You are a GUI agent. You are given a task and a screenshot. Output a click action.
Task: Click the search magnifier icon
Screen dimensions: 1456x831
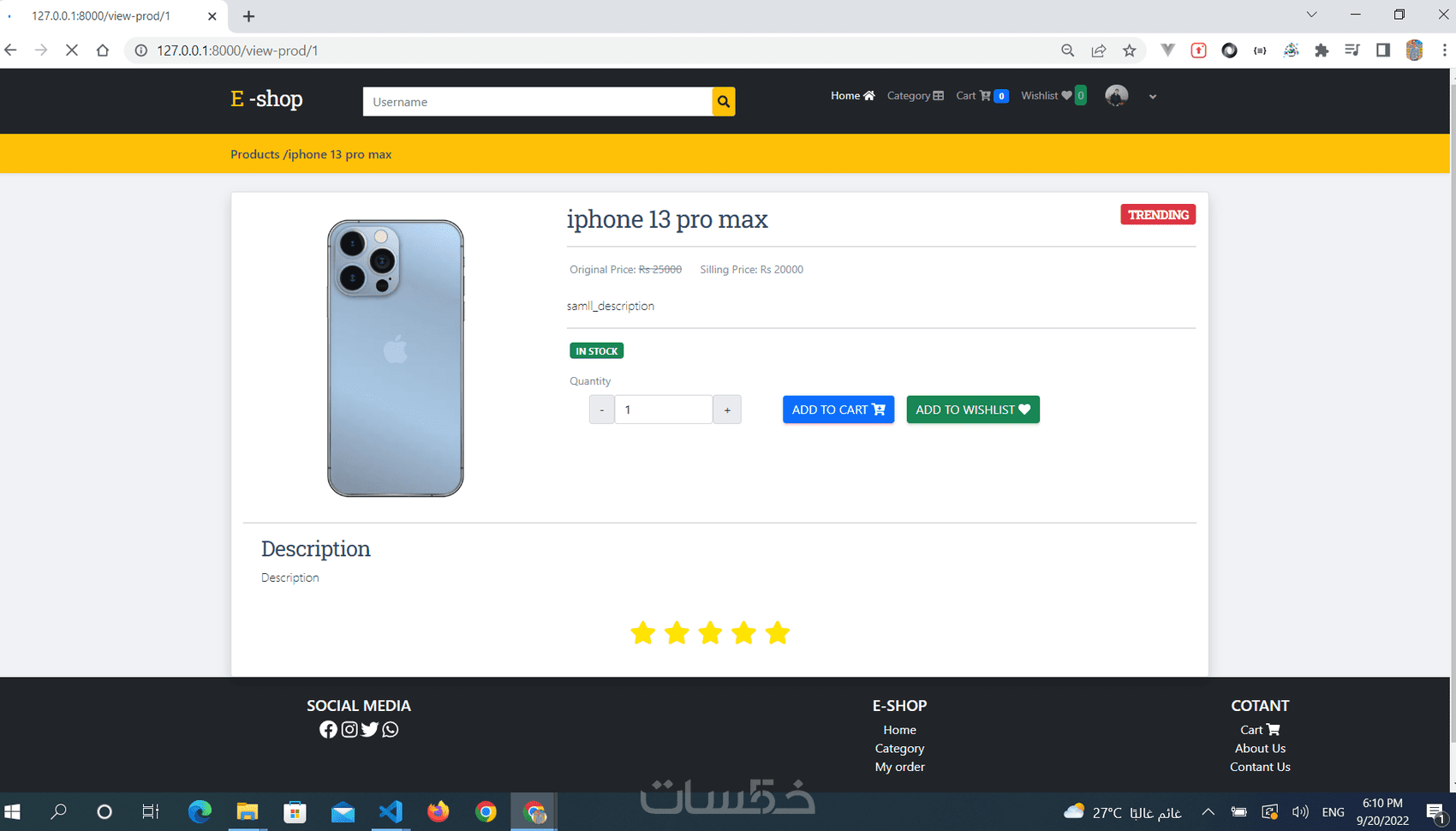coord(723,101)
